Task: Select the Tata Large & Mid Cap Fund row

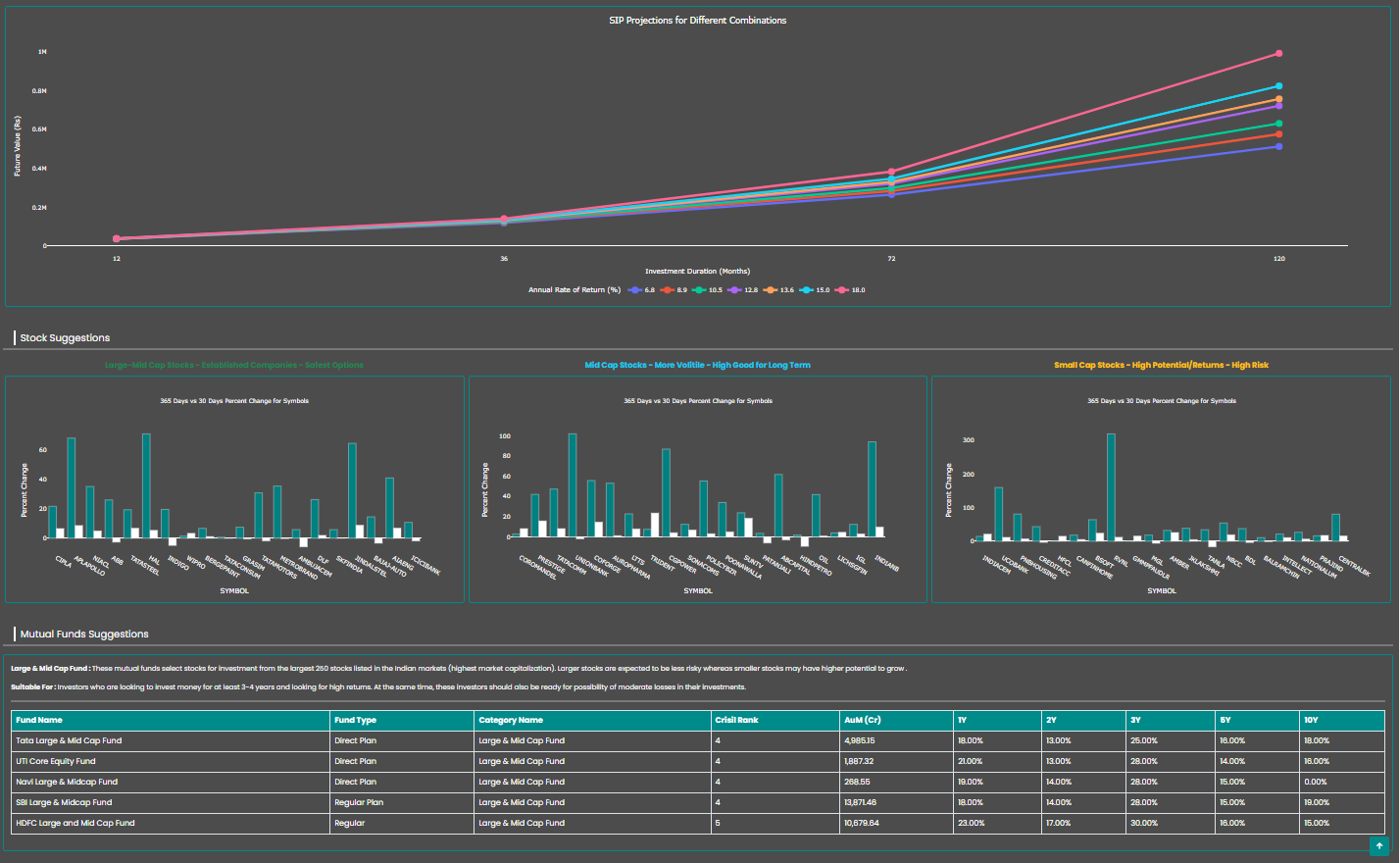Action: click(69, 740)
